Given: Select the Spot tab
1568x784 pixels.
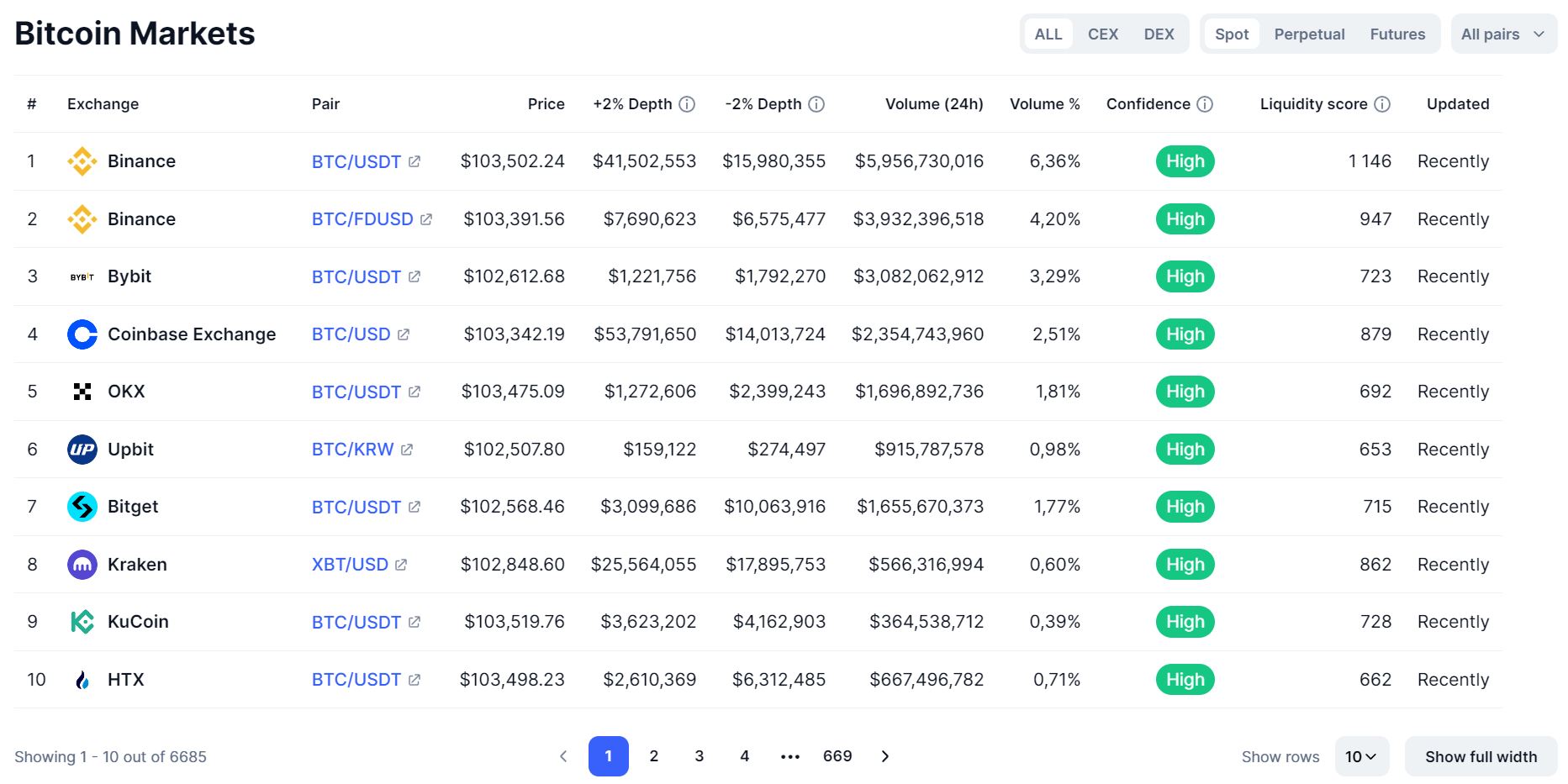Looking at the screenshot, I should 1232,34.
